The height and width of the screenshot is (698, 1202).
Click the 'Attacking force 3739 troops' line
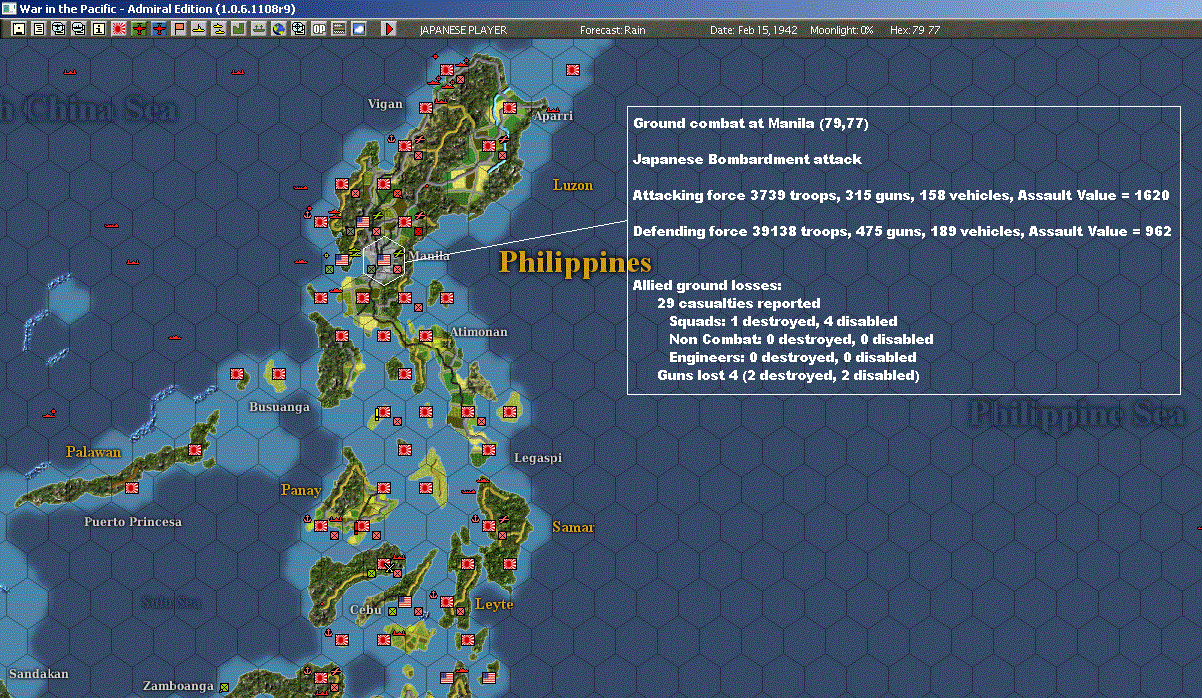pos(901,196)
